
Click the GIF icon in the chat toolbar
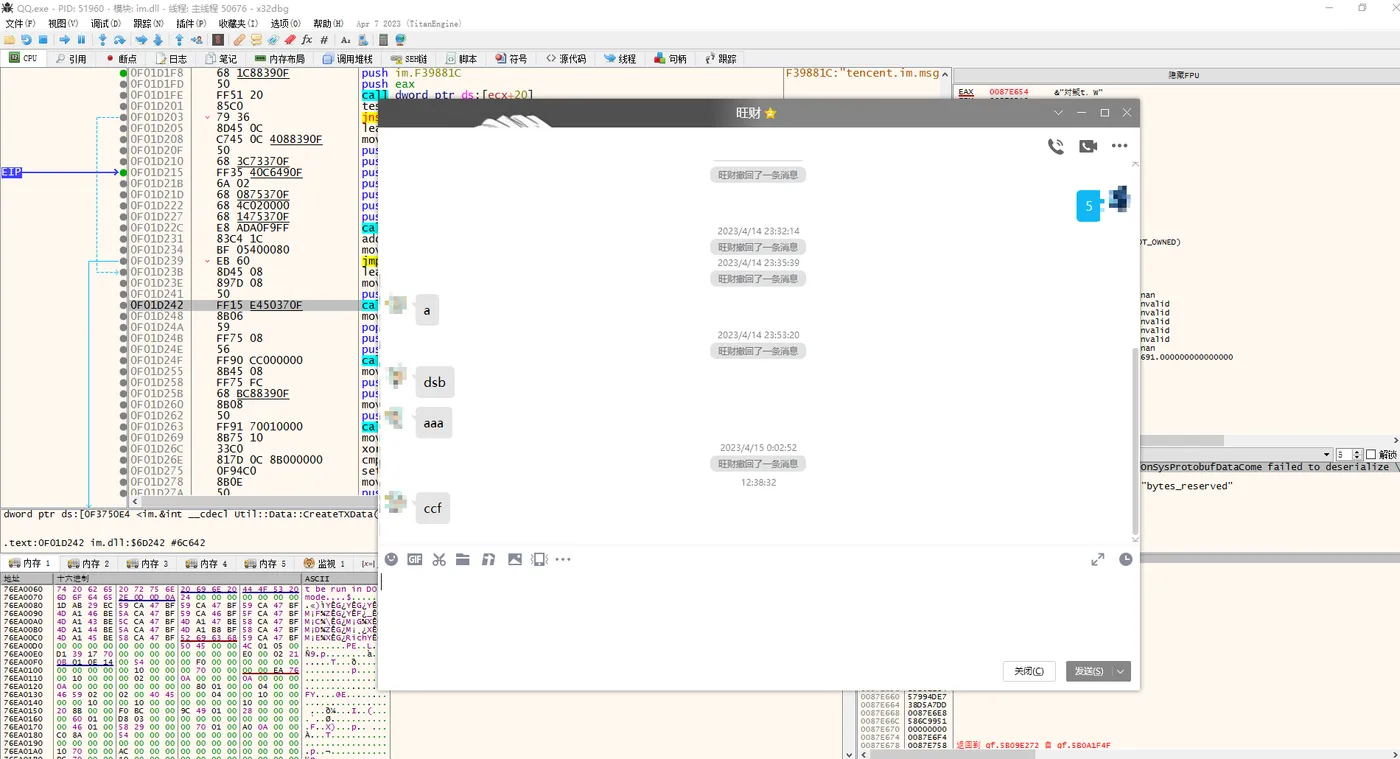click(414, 559)
